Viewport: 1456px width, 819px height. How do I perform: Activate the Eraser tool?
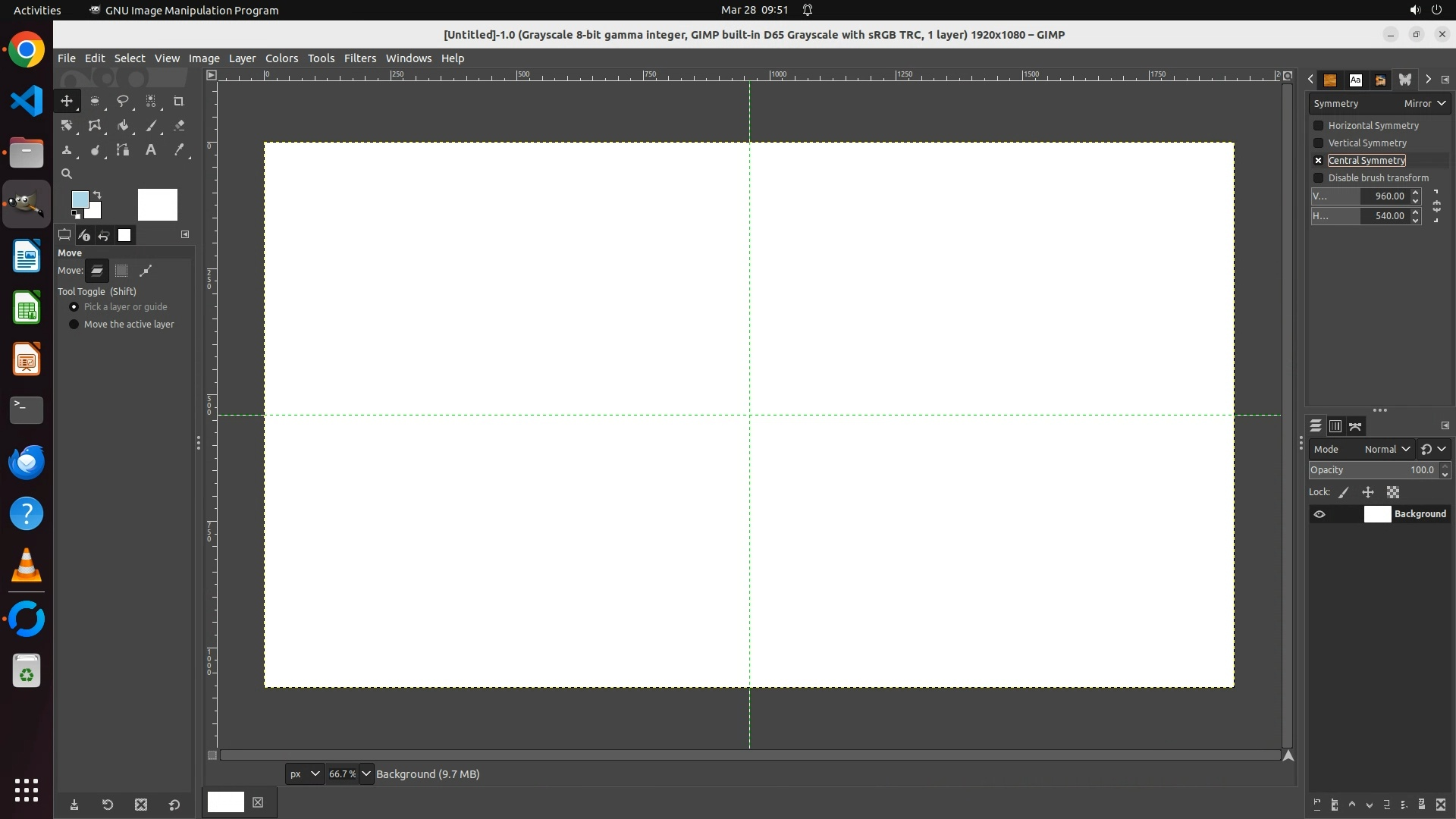click(x=179, y=126)
